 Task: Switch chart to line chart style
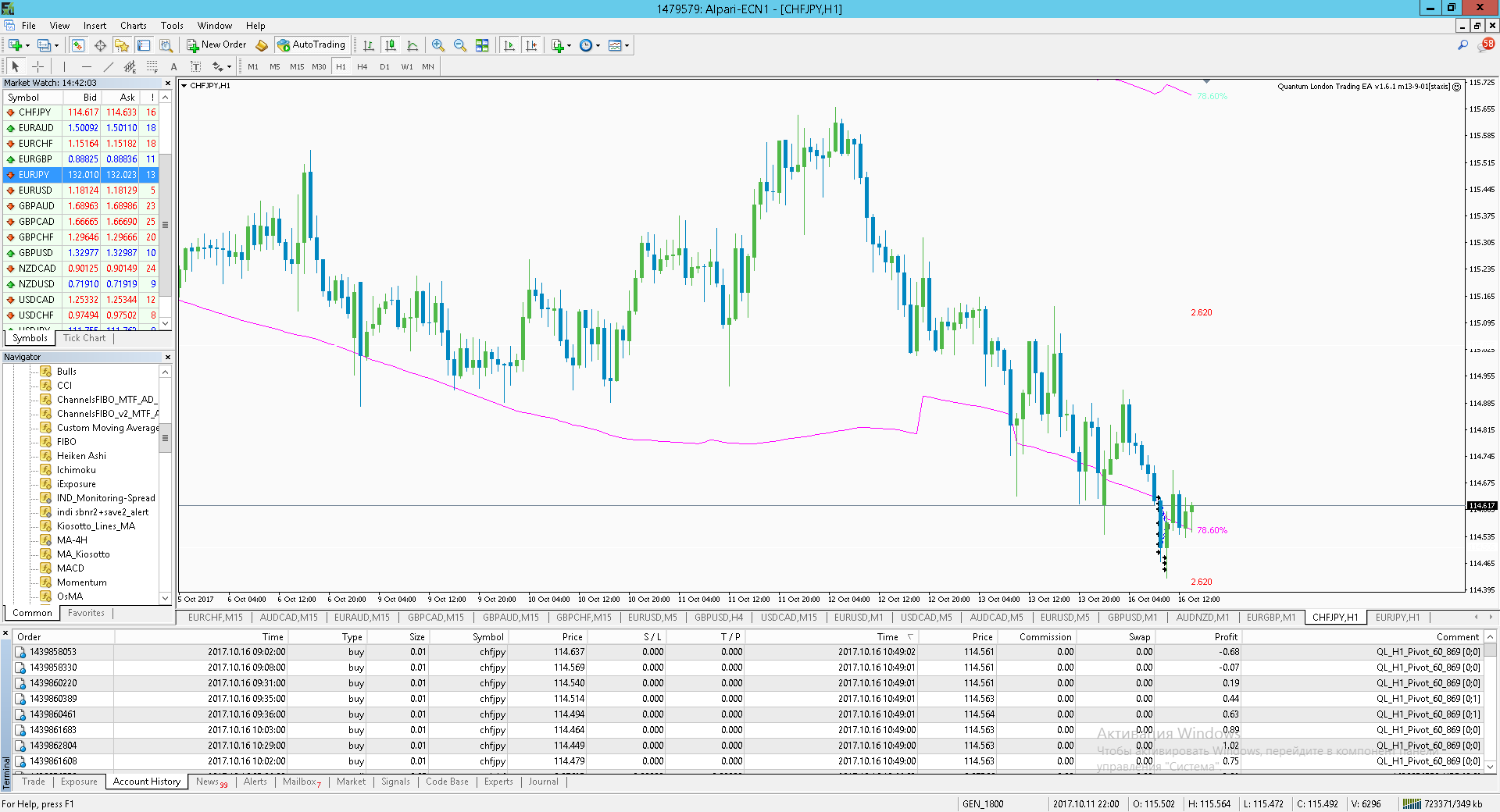coord(412,45)
